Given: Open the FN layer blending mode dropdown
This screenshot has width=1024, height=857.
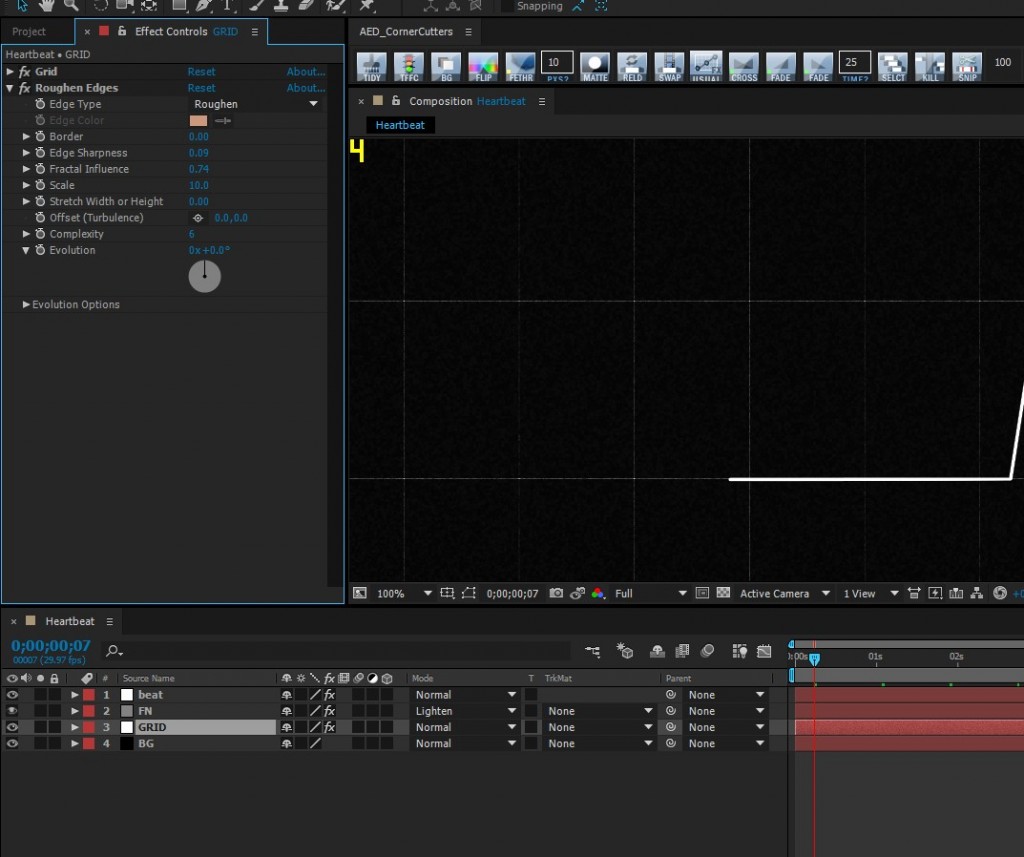Looking at the screenshot, I should coord(464,711).
